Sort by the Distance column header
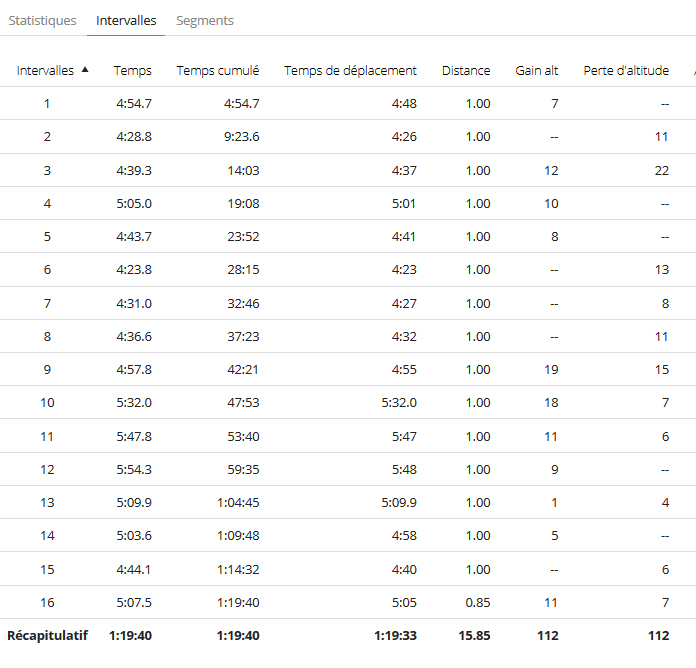 click(x=466, y=71)
